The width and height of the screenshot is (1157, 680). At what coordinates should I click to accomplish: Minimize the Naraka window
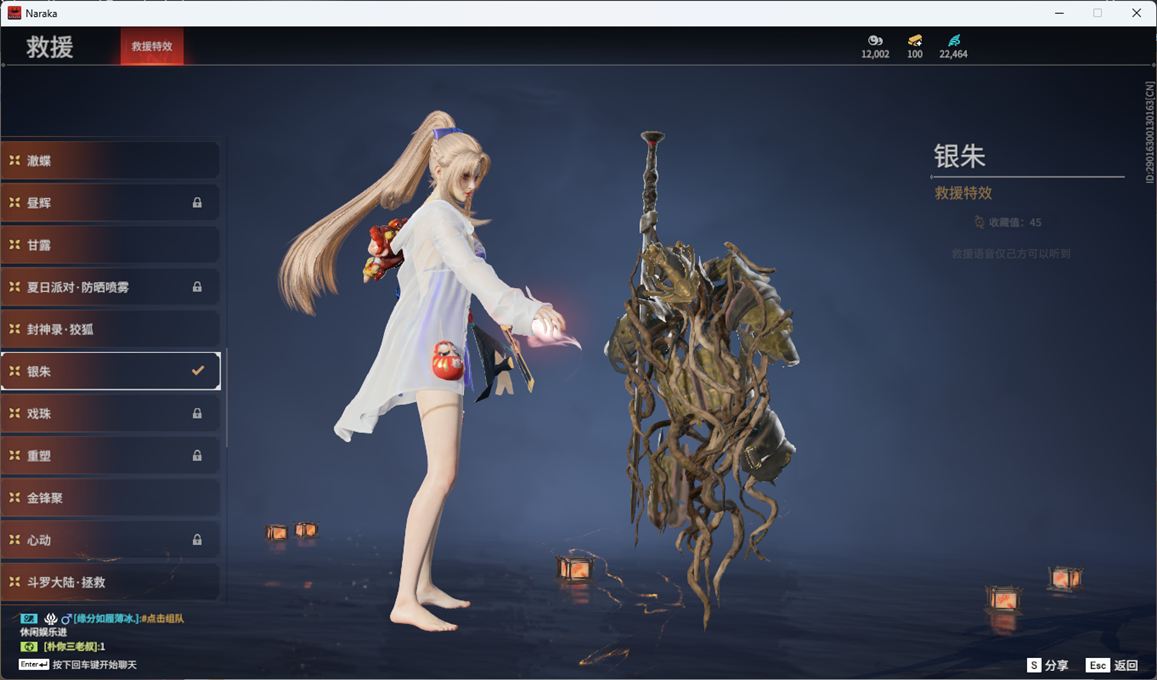(1060, 13)
